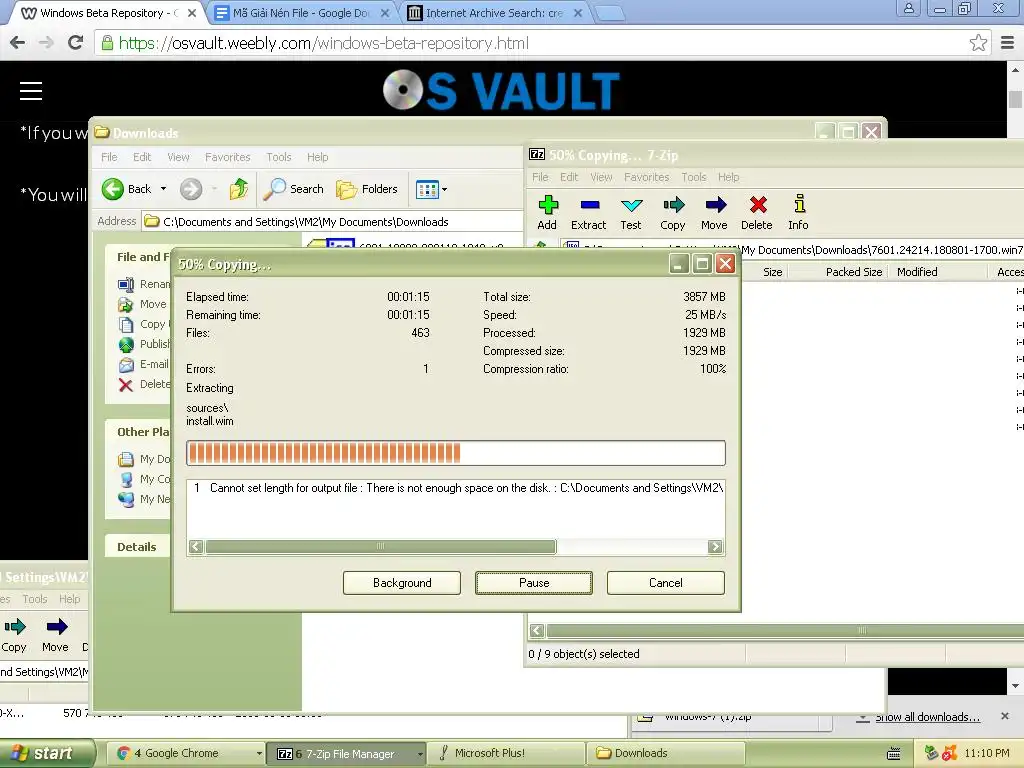
Task: Open View menu in Downloads explorer
Action: point(178,157)
